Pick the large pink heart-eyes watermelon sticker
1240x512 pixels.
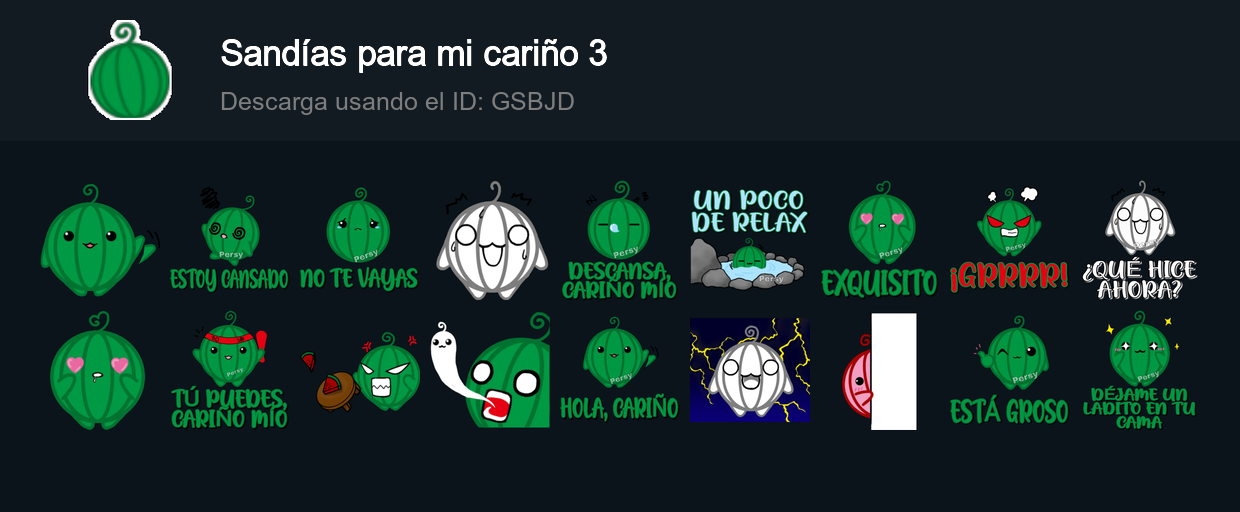tap(97, 370)
